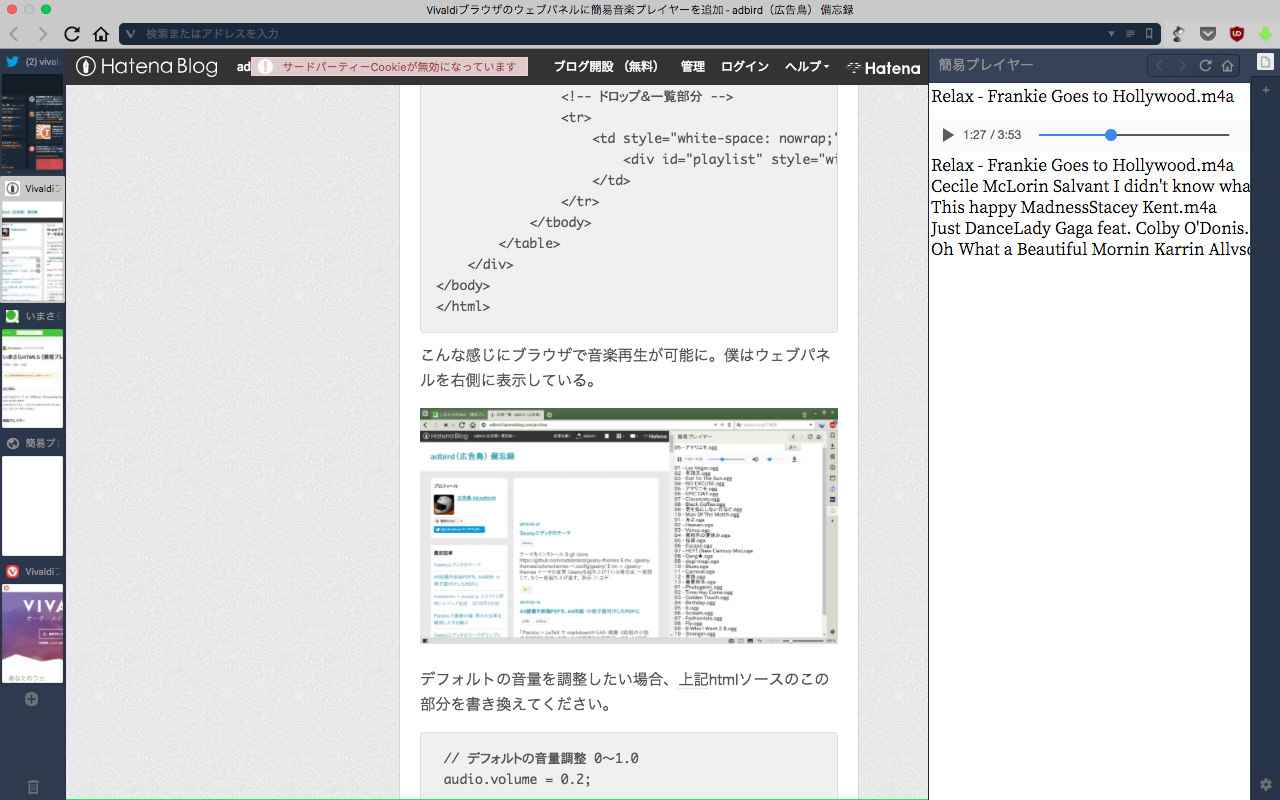1280x800 pixels.
Task: Open a new tab with the plus button
Action: 31,699
